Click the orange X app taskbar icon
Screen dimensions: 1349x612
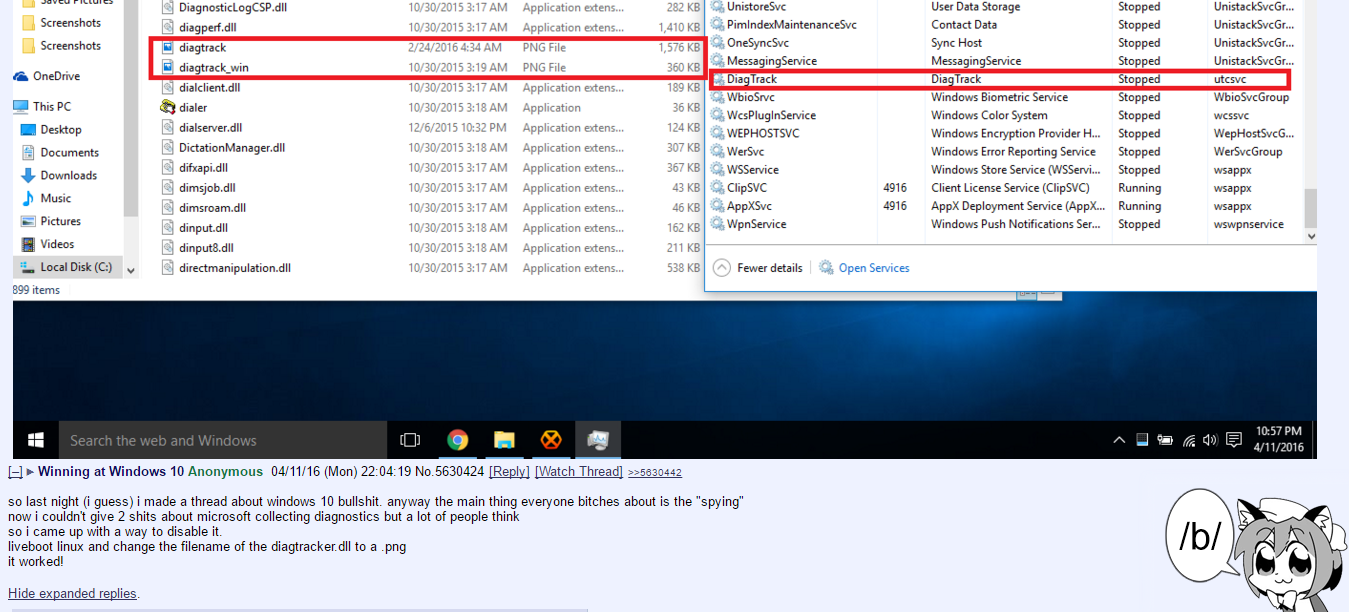click(x=551, y=440)
